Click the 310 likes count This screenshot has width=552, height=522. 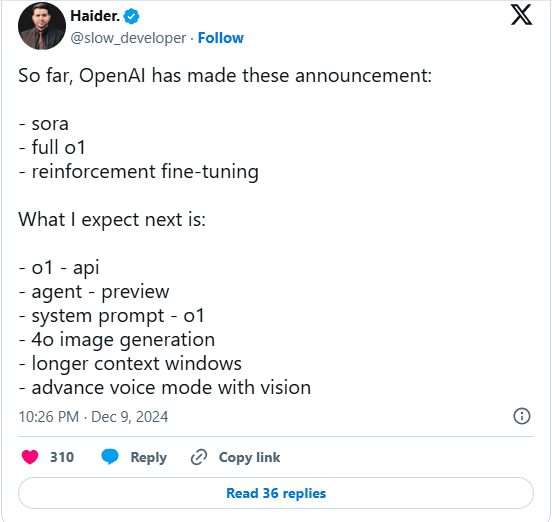pos(62,457)
